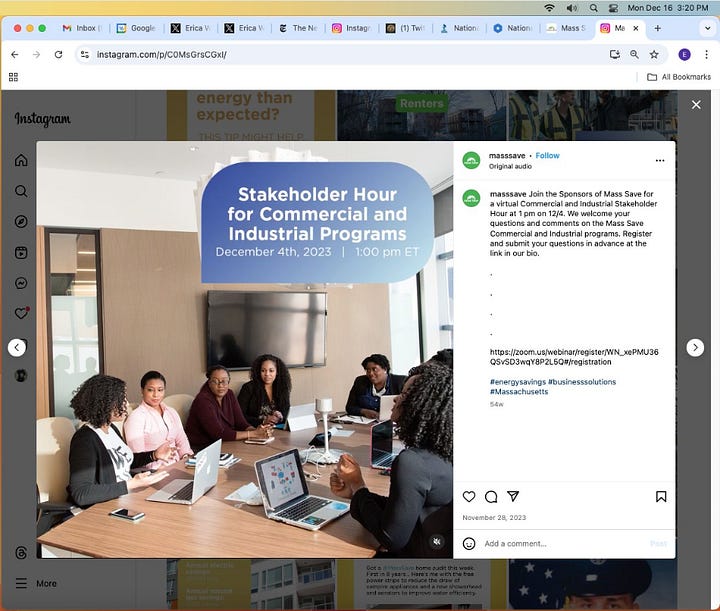Click the browser back button
This screenshot has width=720, height=611.
click(15, 55)
